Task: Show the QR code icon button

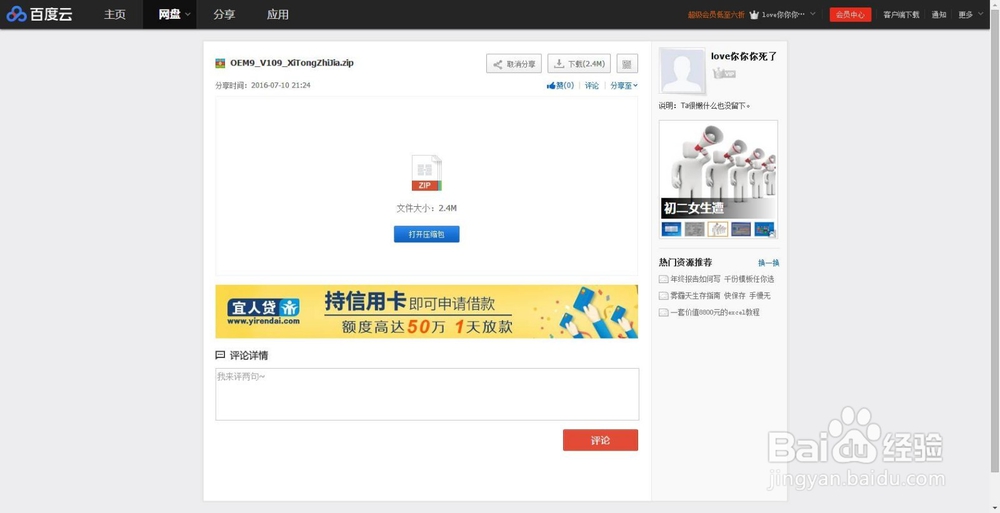Action: click(x=627, y=64)
